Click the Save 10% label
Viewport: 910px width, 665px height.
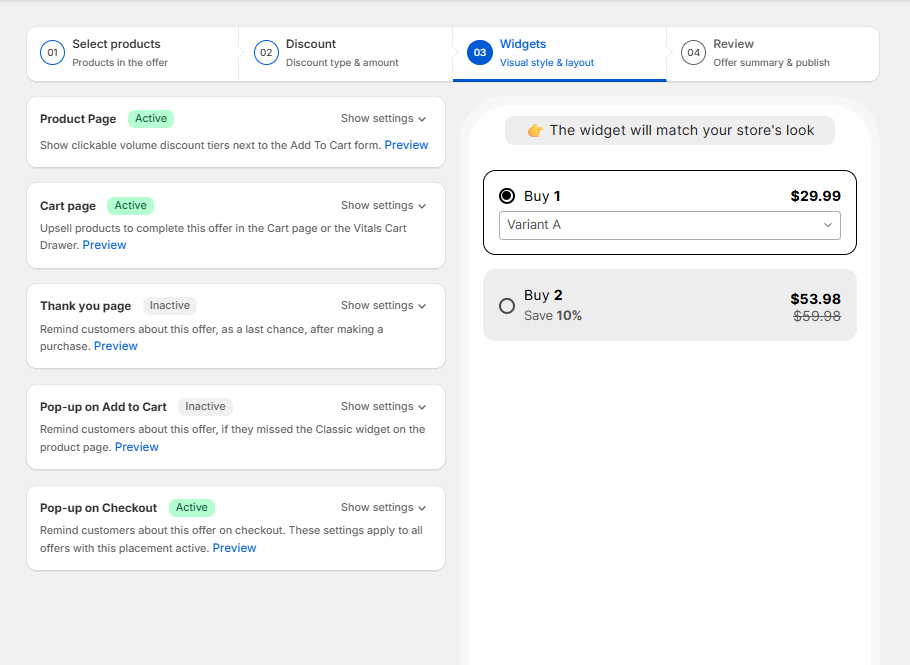pos(552,316)
